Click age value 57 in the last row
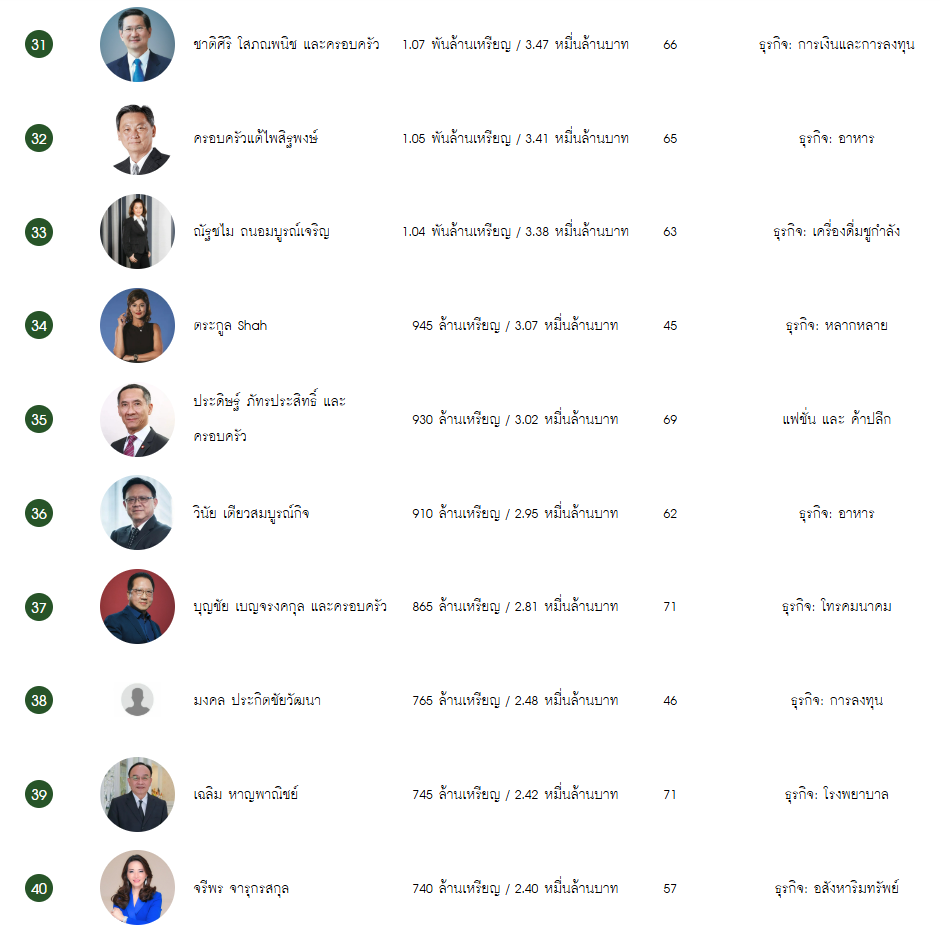 tap(670, 889)
